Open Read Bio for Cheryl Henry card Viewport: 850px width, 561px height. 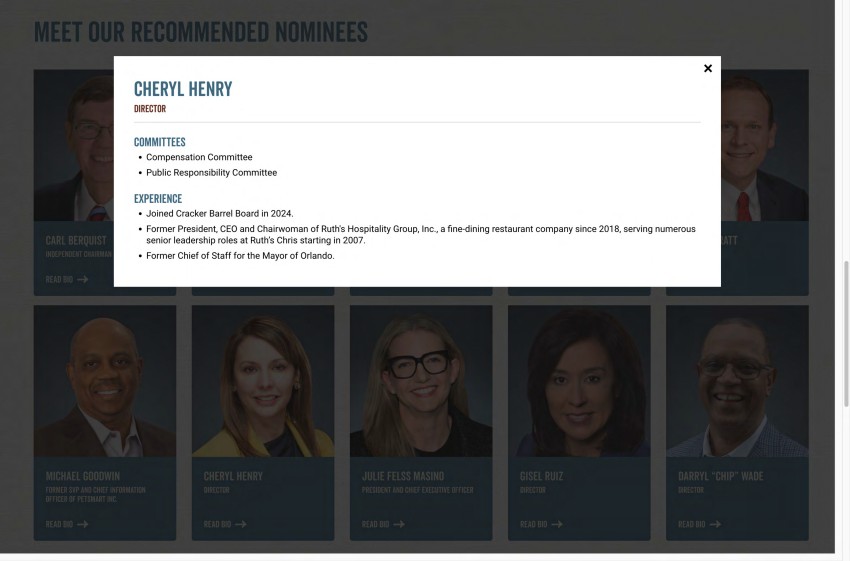[x=225, y=524]
